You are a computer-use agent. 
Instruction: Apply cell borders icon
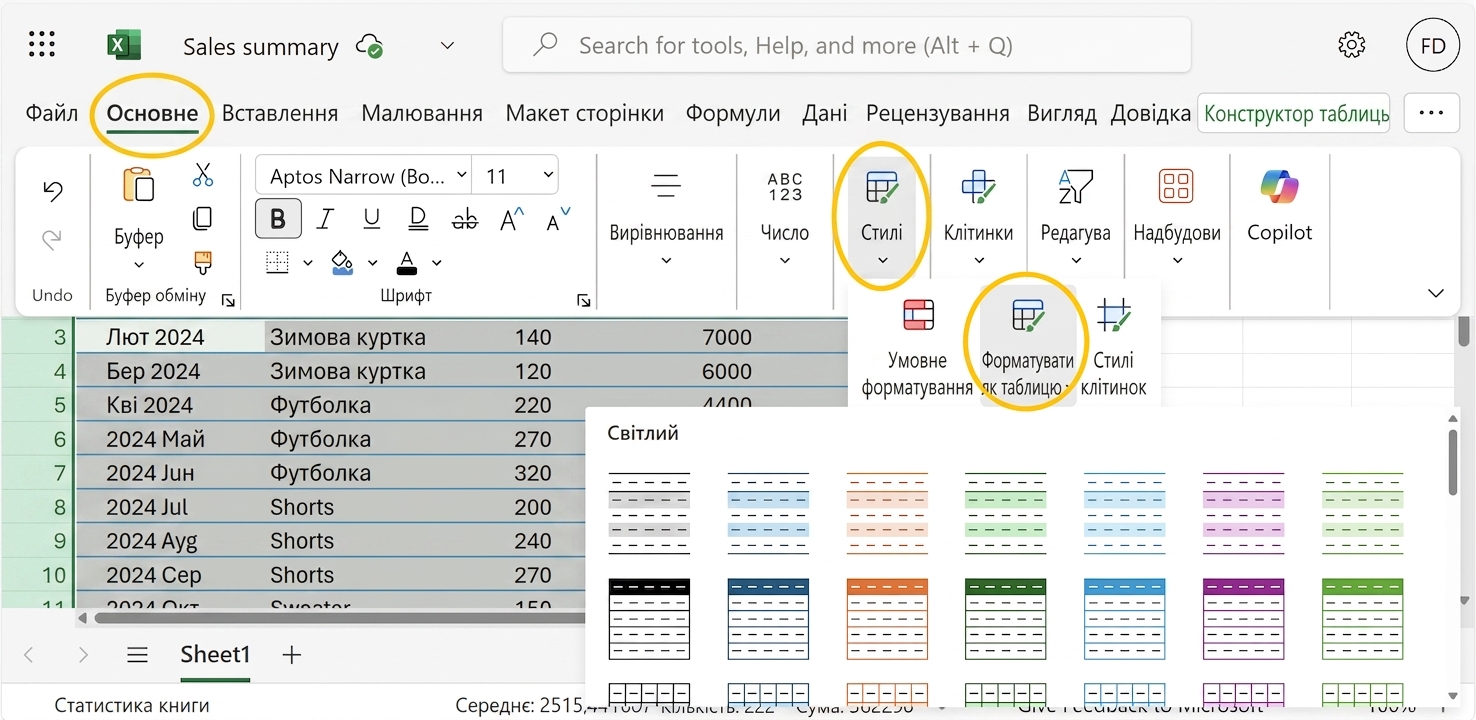point(278,263)
